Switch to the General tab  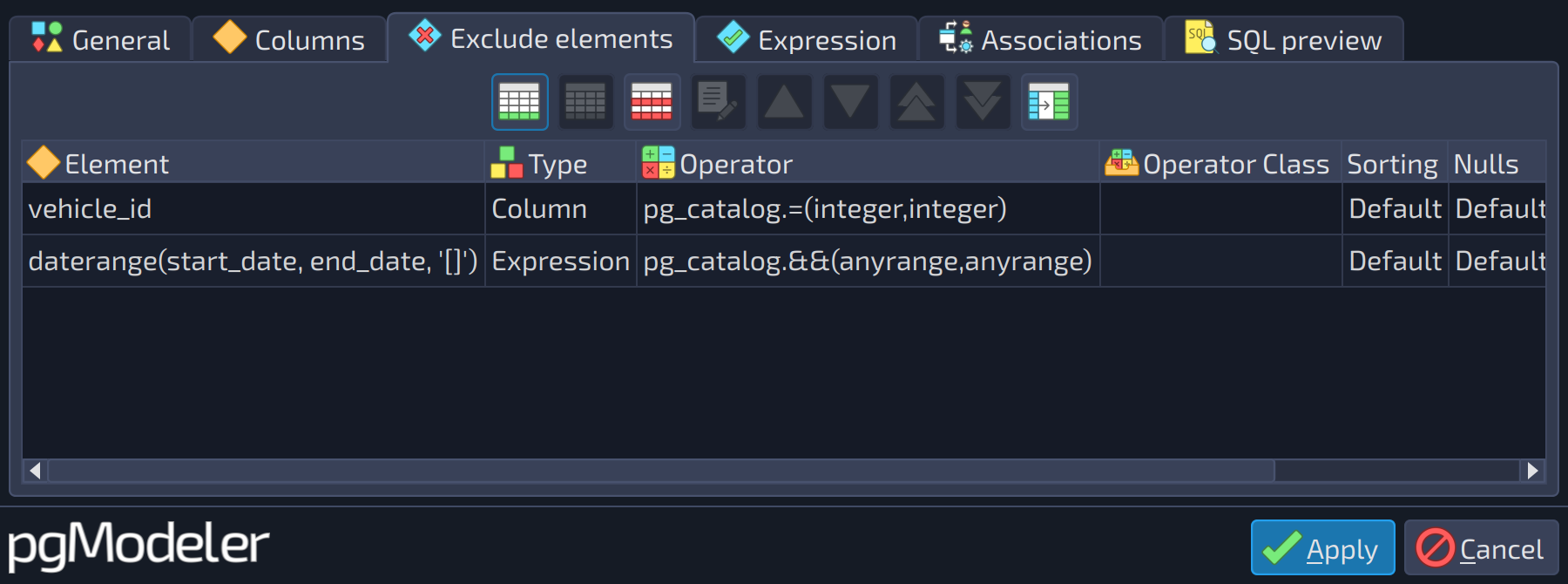[x=100, y=39]
